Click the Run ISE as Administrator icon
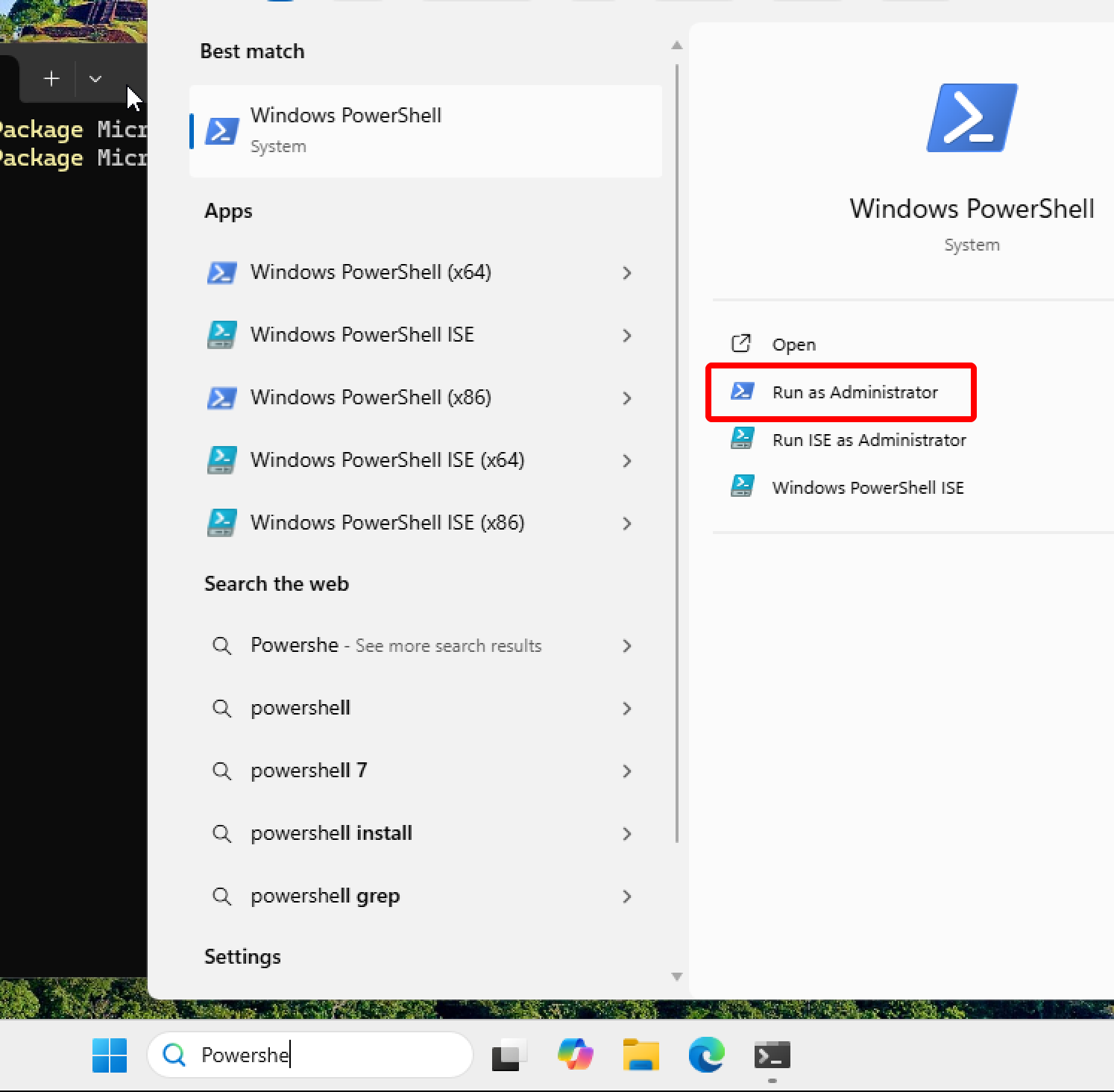The height and width of the screenshot is (1092, 1114). (742, 439)
